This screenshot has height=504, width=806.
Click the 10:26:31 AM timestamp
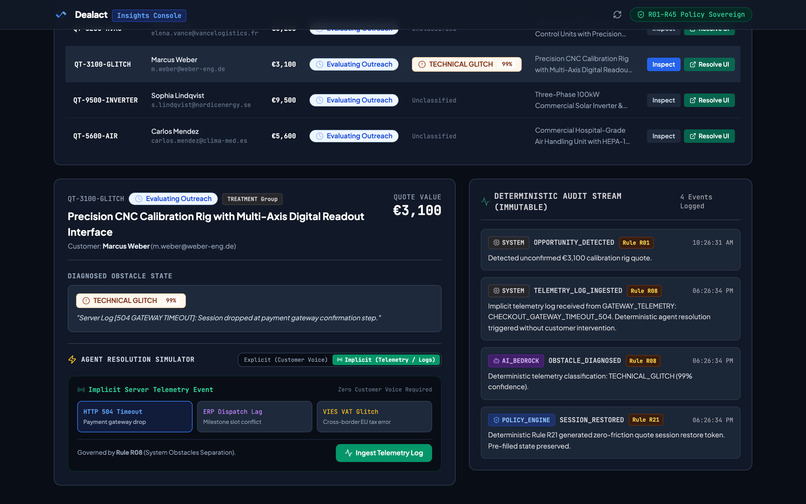[712, 243]
